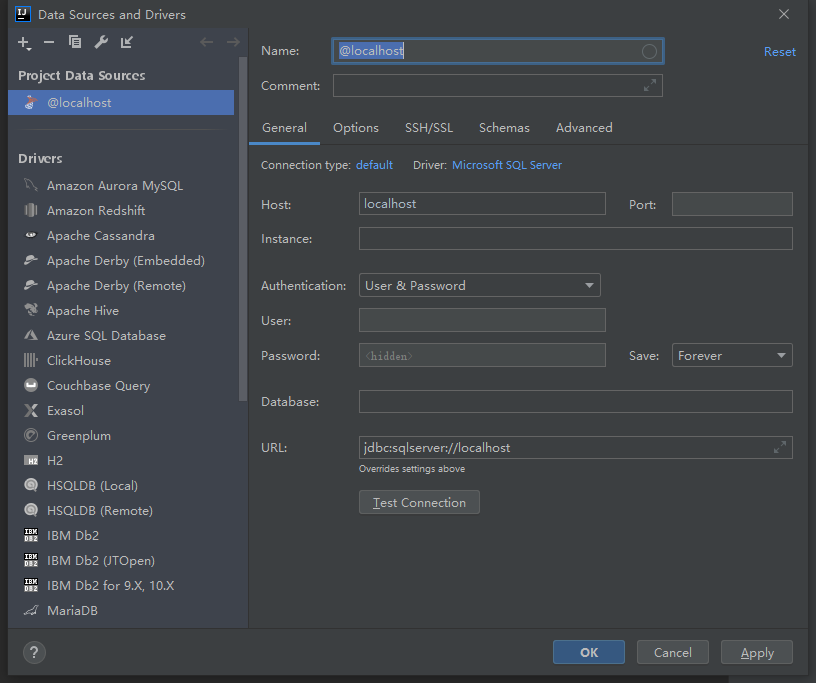Select H2 driver icon
The image size is (816, 683).
coord(31,460)
